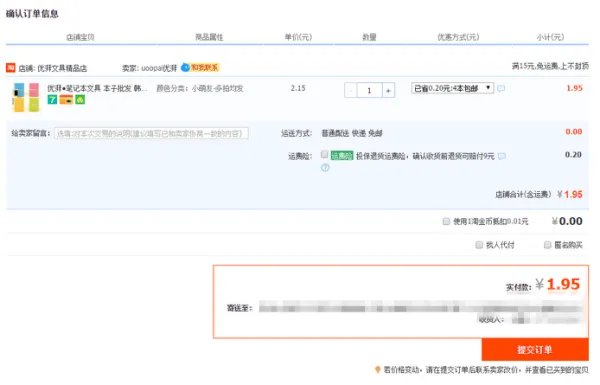This screenshot has height=385, width=600.
Task: Open the product title link 优拜•笔记本文具
Action: coord(97,88)
